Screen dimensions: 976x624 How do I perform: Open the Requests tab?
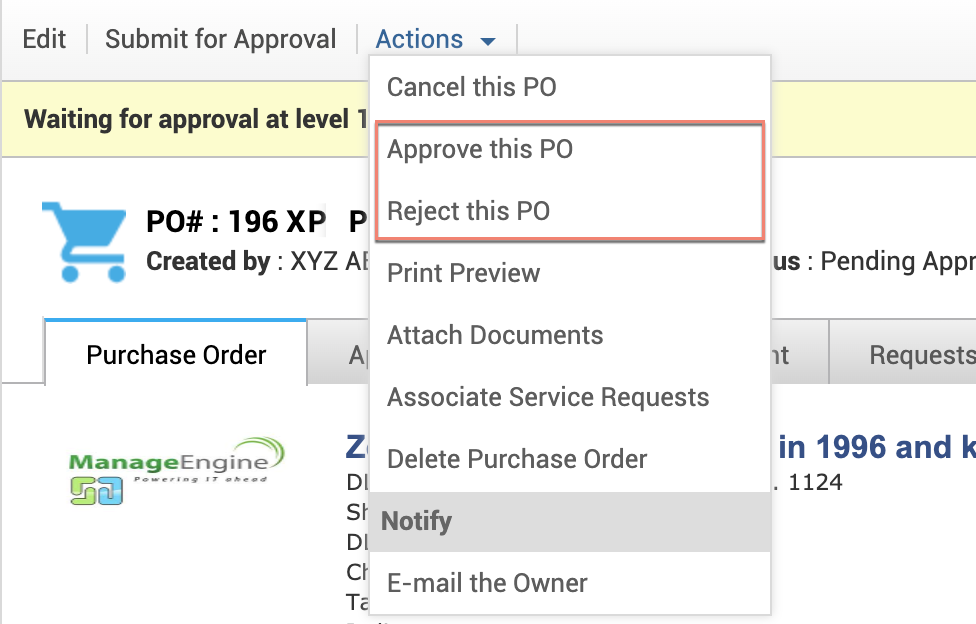click(x=920, y=354)
